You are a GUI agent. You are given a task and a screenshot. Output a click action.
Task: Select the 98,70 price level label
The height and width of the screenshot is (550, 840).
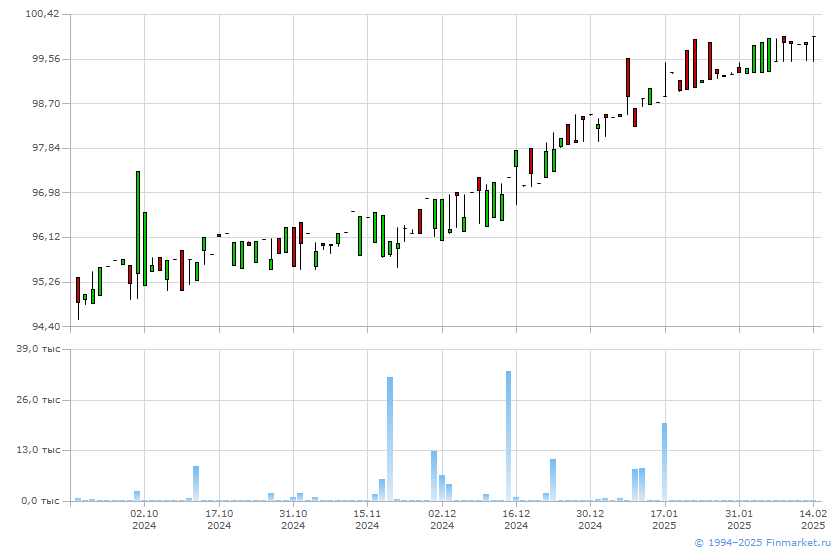pos(46,103)
